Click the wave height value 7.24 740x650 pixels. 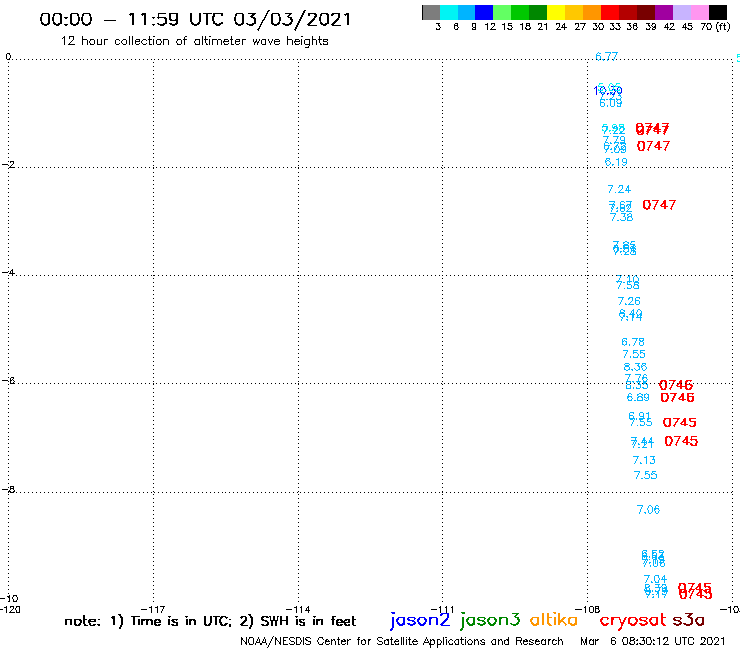tap(619, 189)
